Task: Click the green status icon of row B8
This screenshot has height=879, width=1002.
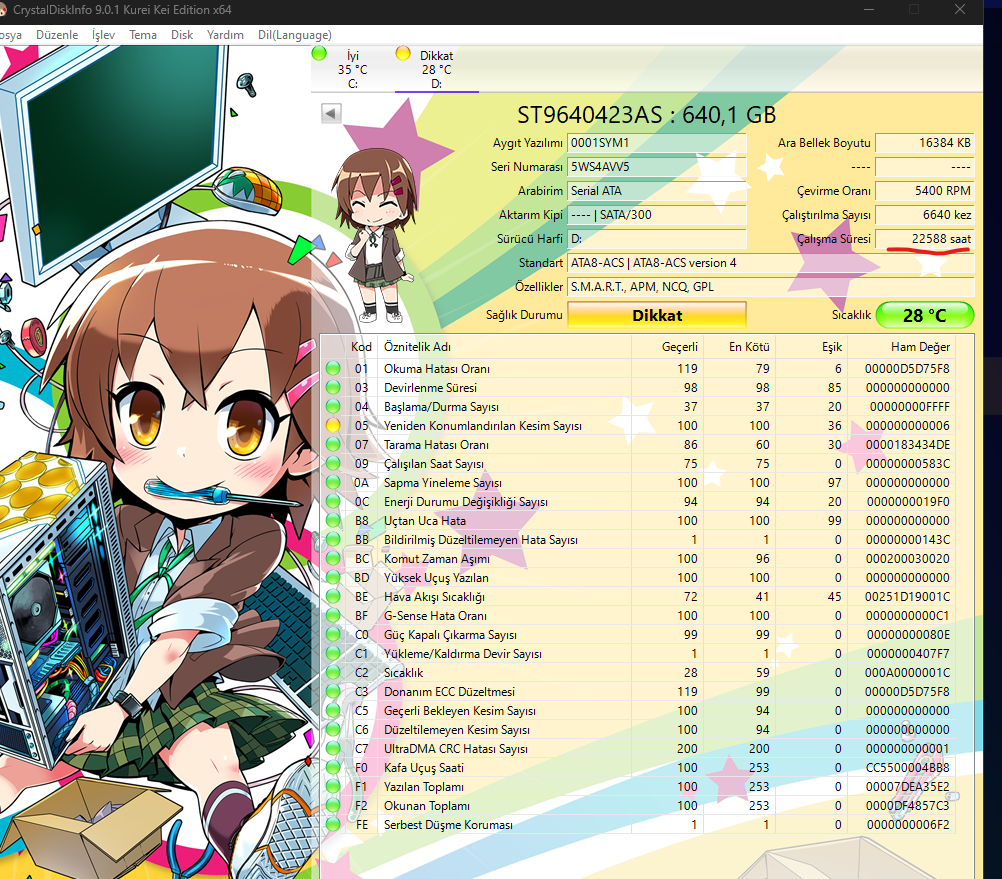Action: click(333, 520)
